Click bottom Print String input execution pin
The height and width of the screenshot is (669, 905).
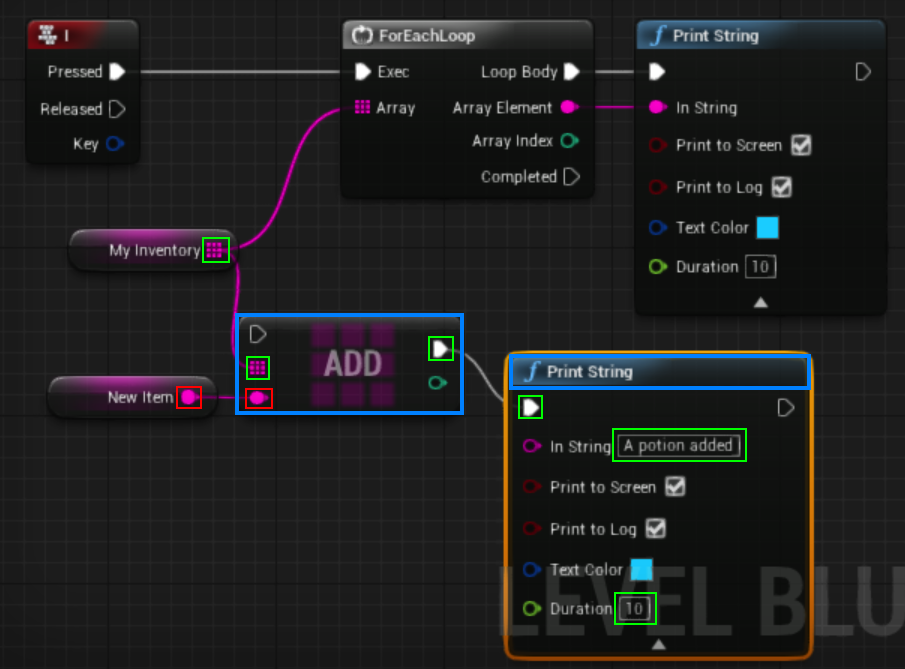coord(530,408)
